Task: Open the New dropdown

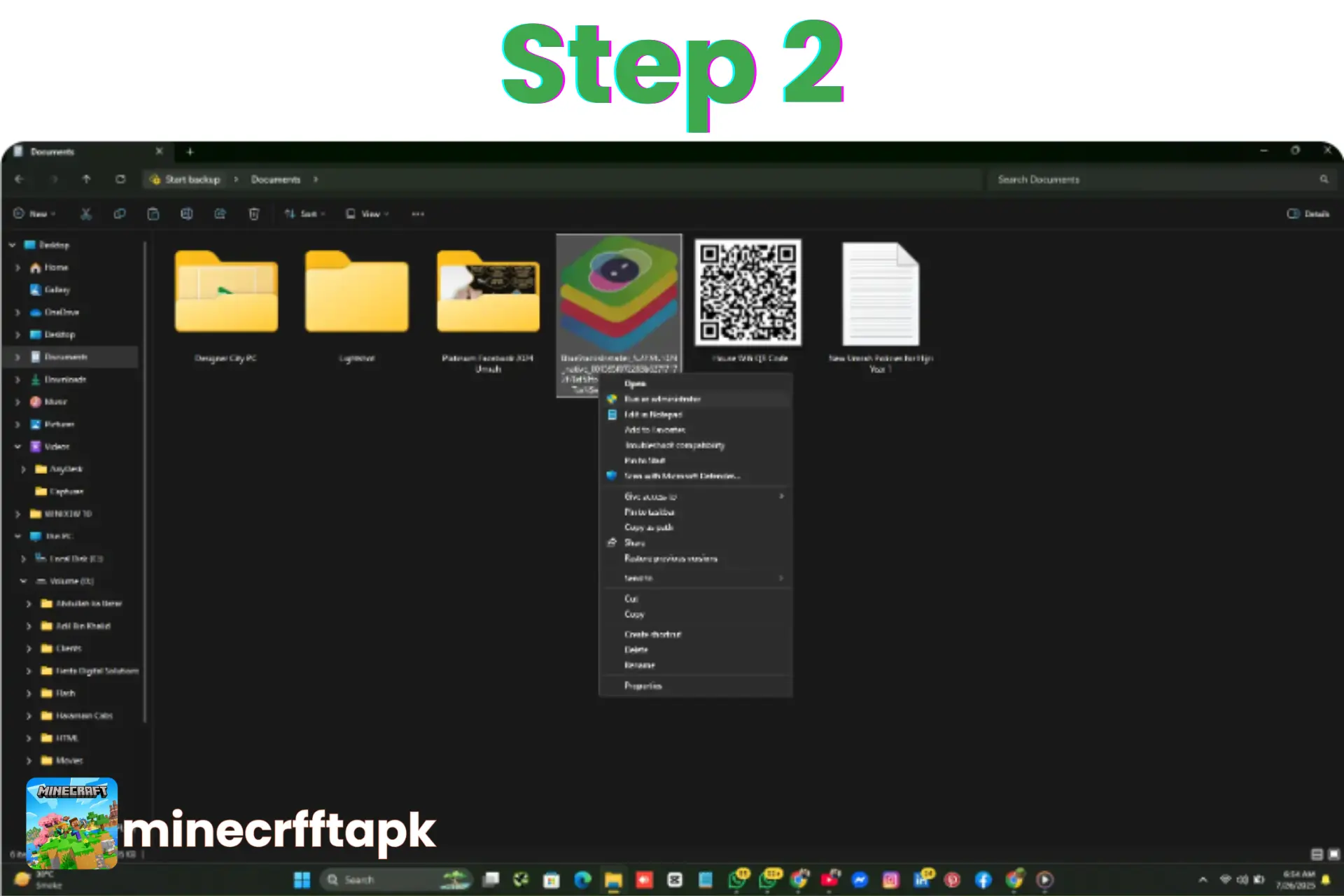Action: [34, 213]
